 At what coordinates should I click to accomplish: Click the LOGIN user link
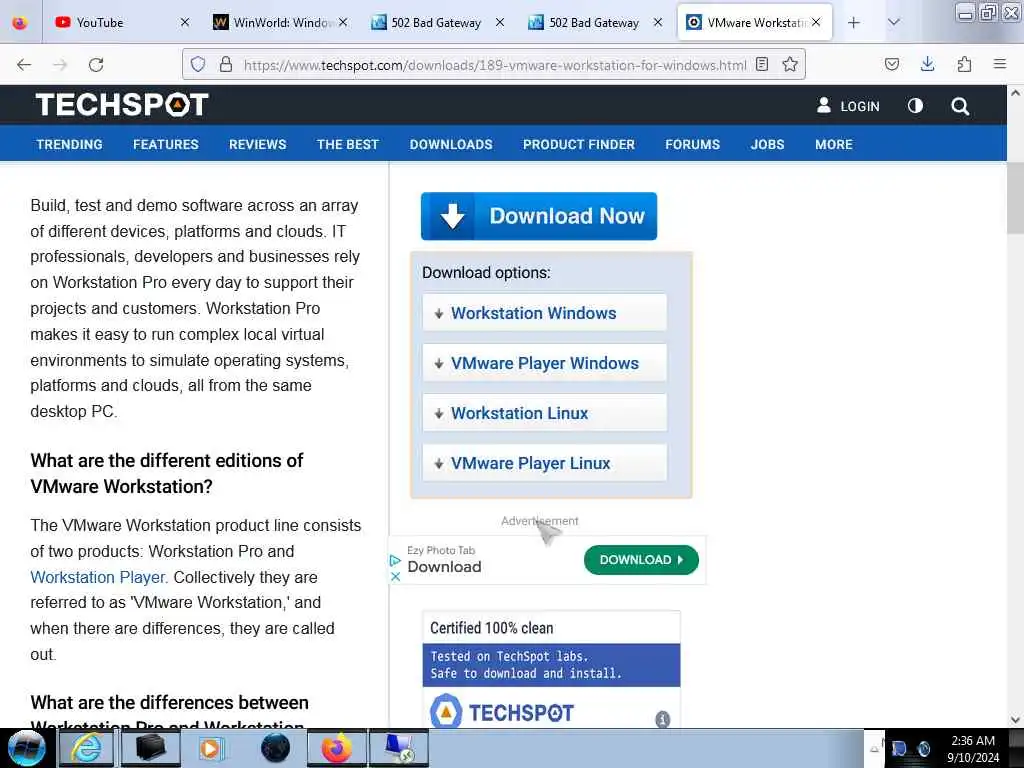coord(848,106)
